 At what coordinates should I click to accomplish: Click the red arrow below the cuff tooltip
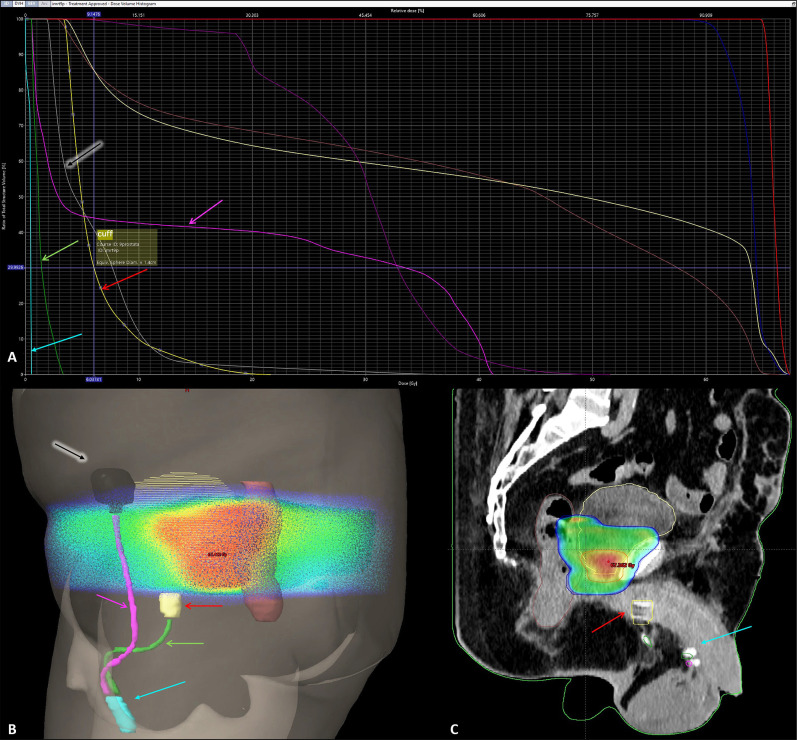point(122,279)
